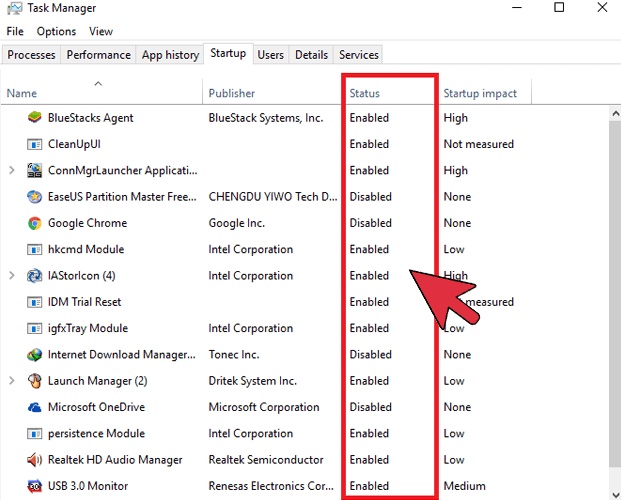621x500 pixels.
Task: Click the IDM Trial Reset icon
Action: [x=34, y=302]
